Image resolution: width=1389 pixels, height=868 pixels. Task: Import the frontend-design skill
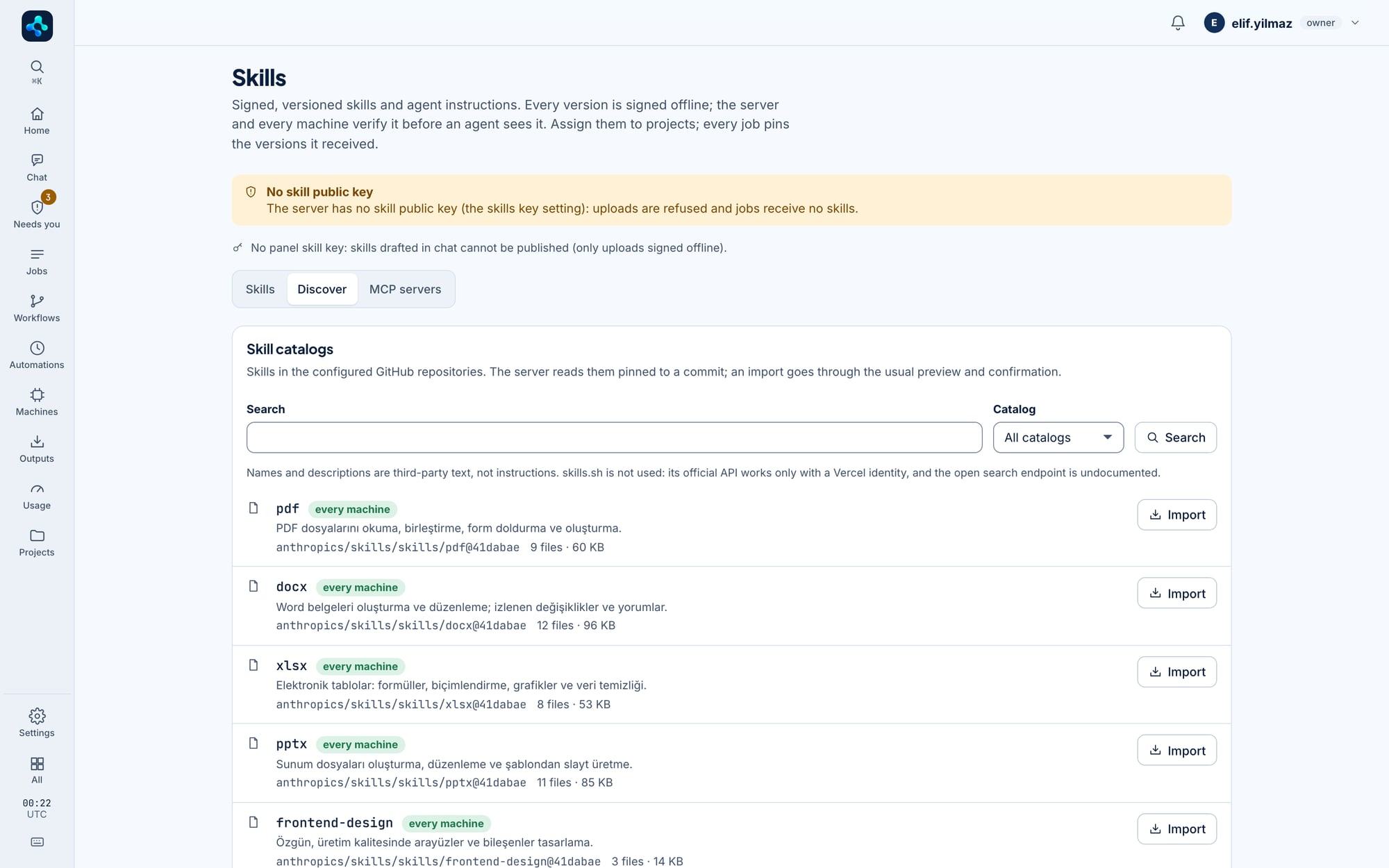(1176, 828)
